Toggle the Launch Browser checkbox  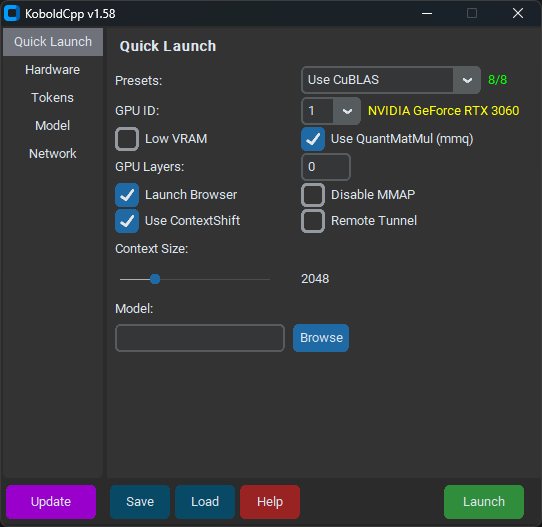pos(127,195)
